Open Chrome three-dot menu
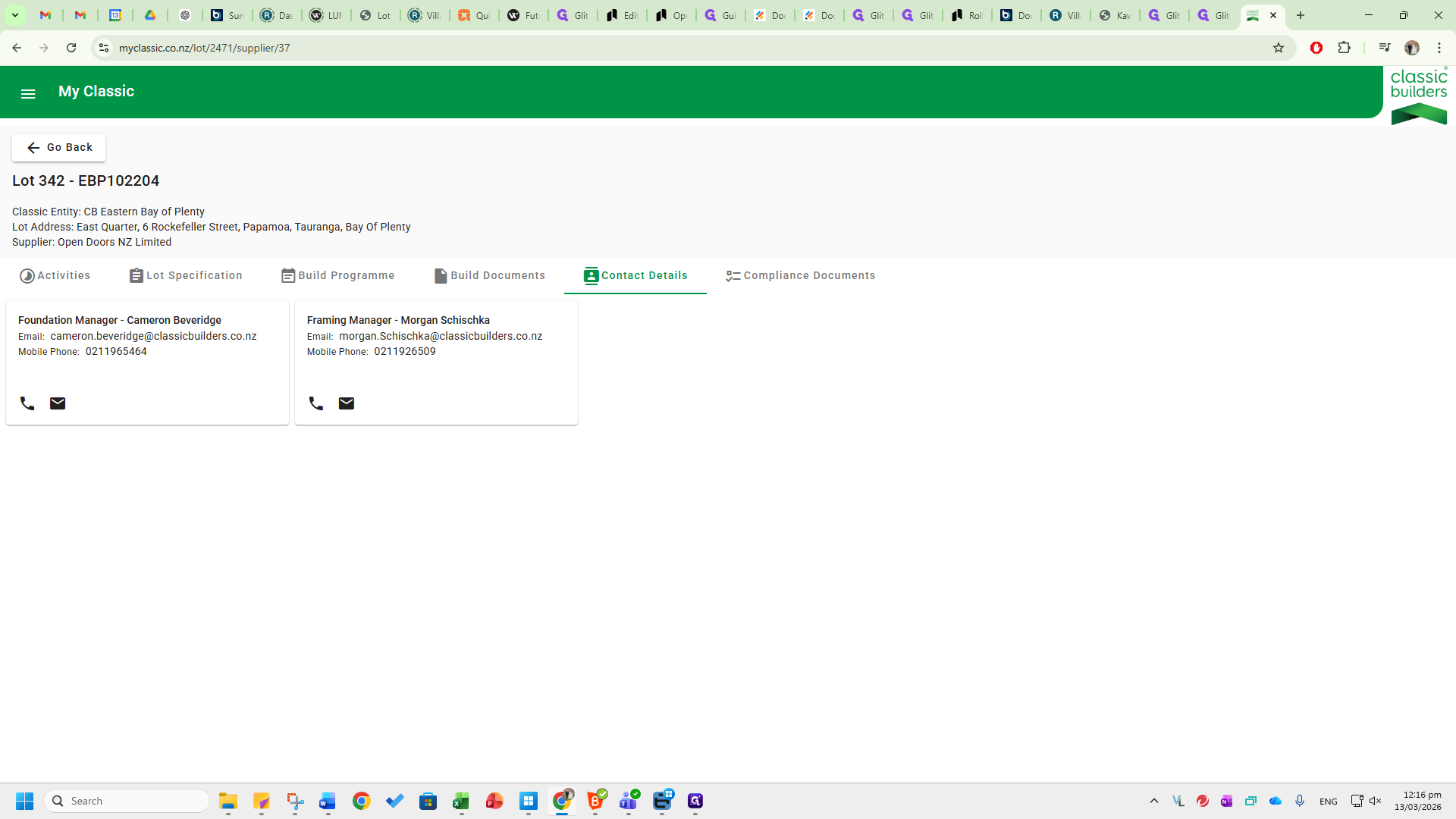The width and height of the screenshot is (1456, 819). (x=1439, y=48)
